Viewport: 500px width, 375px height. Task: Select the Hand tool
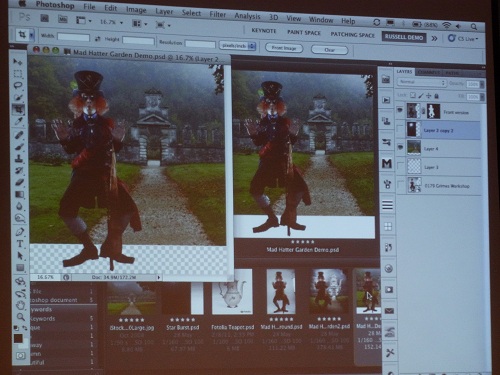21,305
